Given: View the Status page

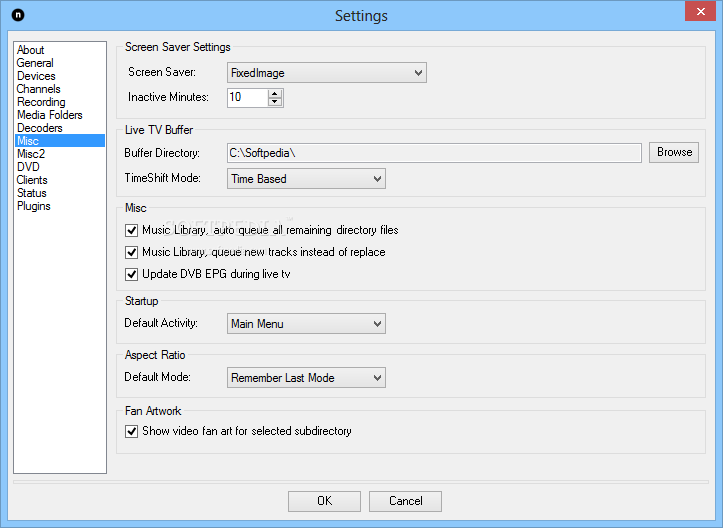Looking at the screenshot, I should (x=31, y=193).
